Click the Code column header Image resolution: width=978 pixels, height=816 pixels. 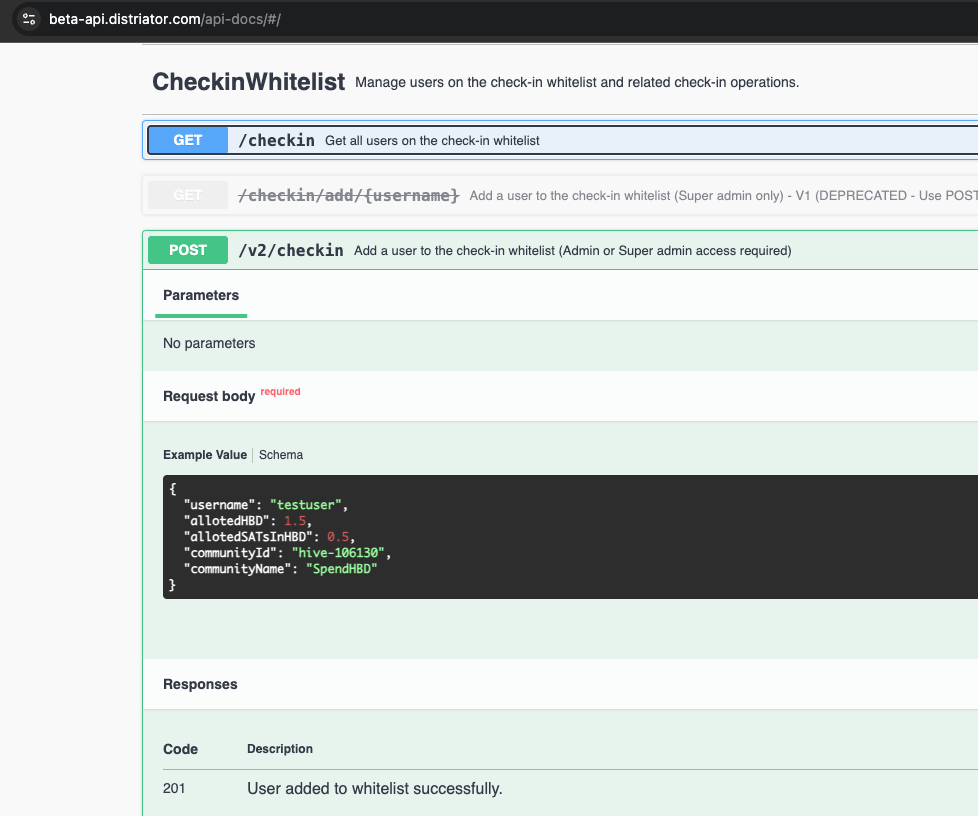180,749
